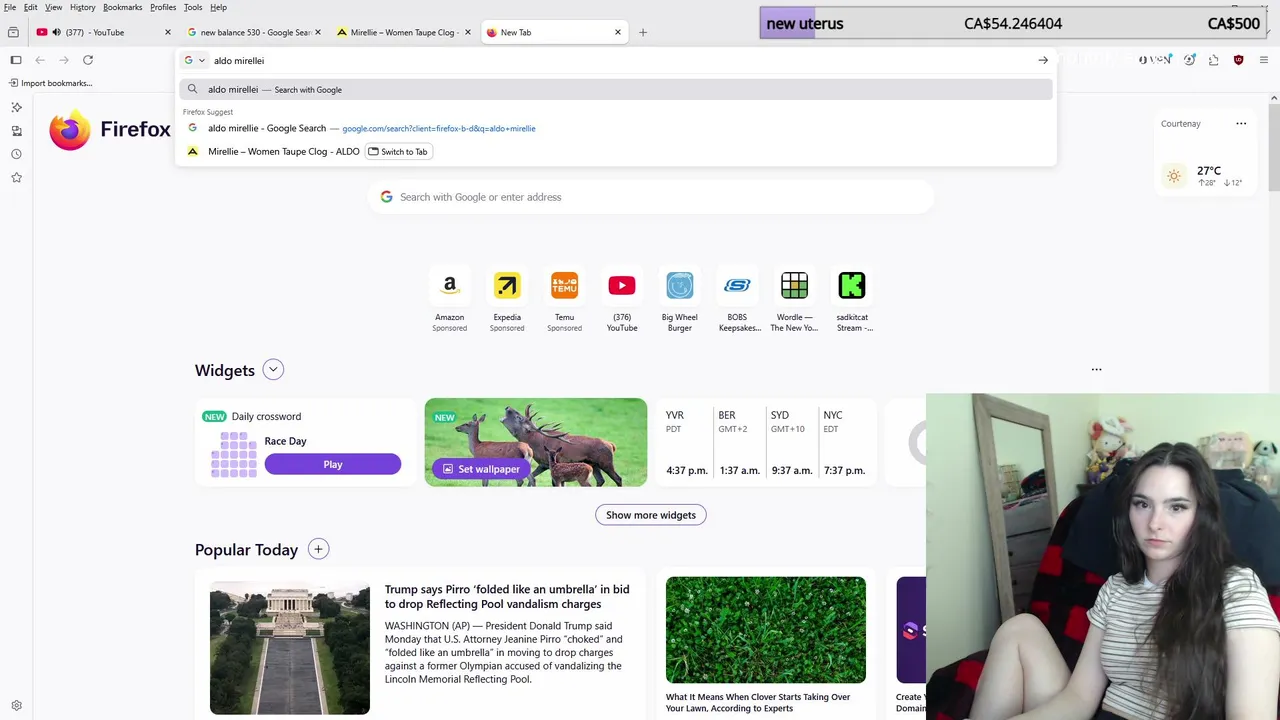This screenshot has width=1280, height=720.
Task: Click Import bookmarks in bookmarks toolbar
Action: tap(50, 83)
